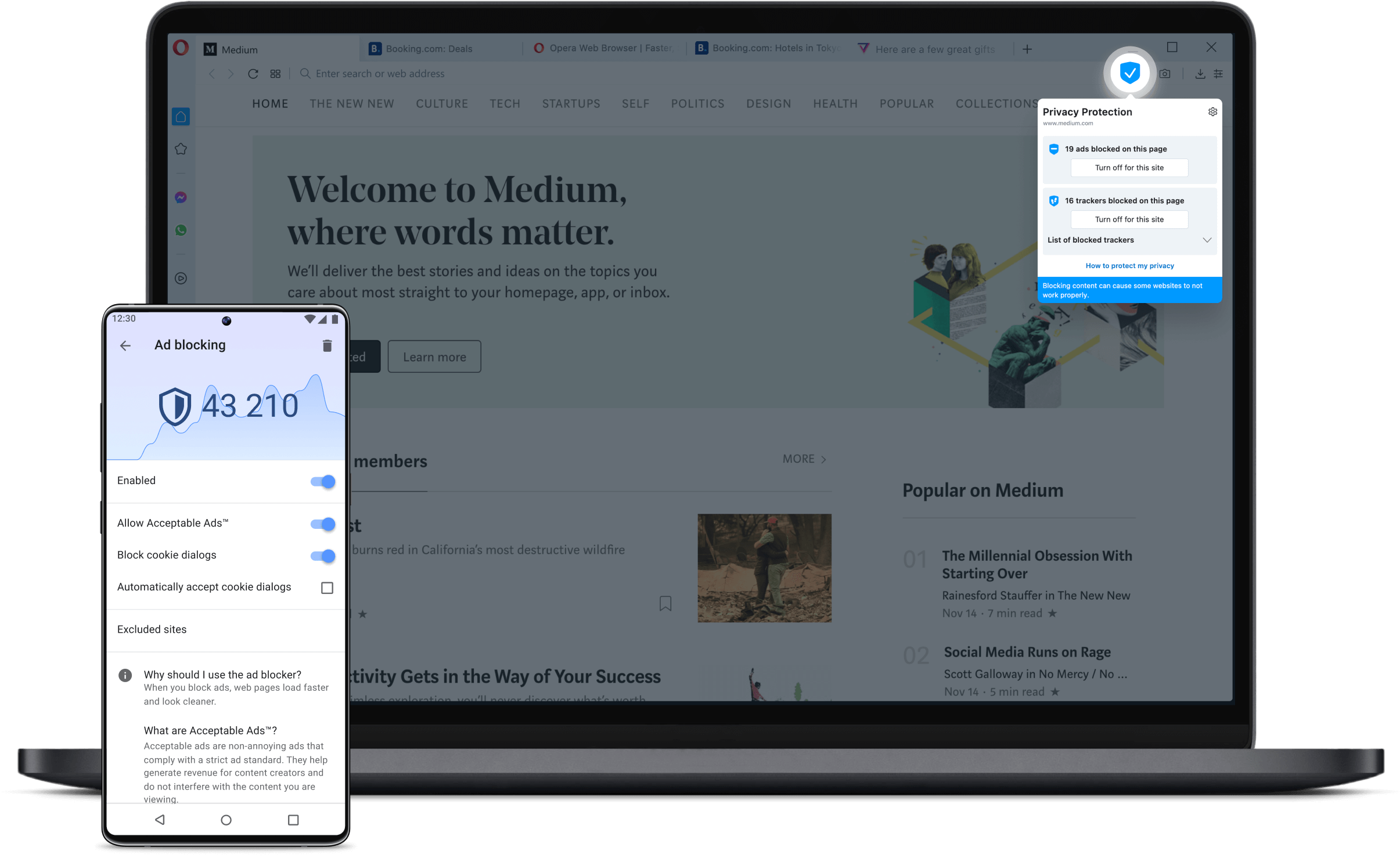
Task: Open Easy Setup via the sliders icon
Action: pos(1218,73)
